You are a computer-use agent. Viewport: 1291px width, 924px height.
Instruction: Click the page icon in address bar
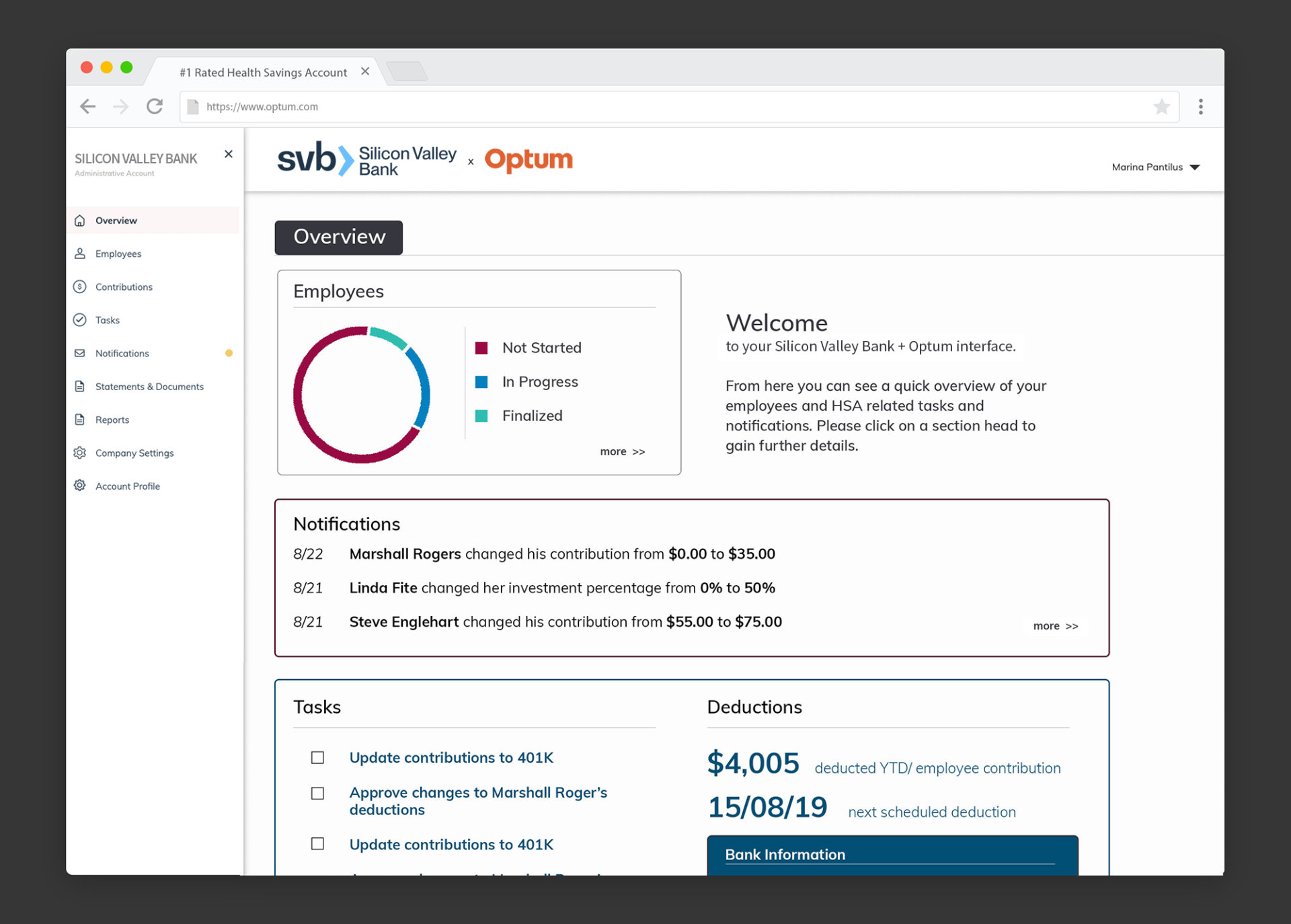click(x=193, y=106)
